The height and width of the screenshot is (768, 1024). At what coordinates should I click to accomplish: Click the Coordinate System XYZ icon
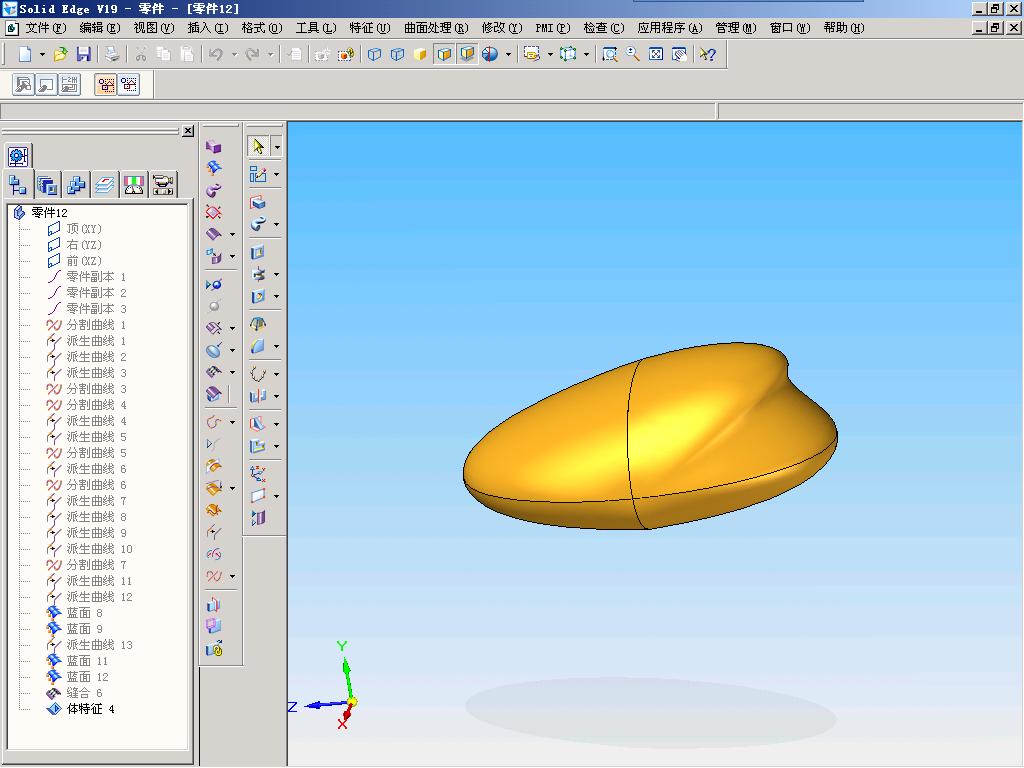click(258, 473)
